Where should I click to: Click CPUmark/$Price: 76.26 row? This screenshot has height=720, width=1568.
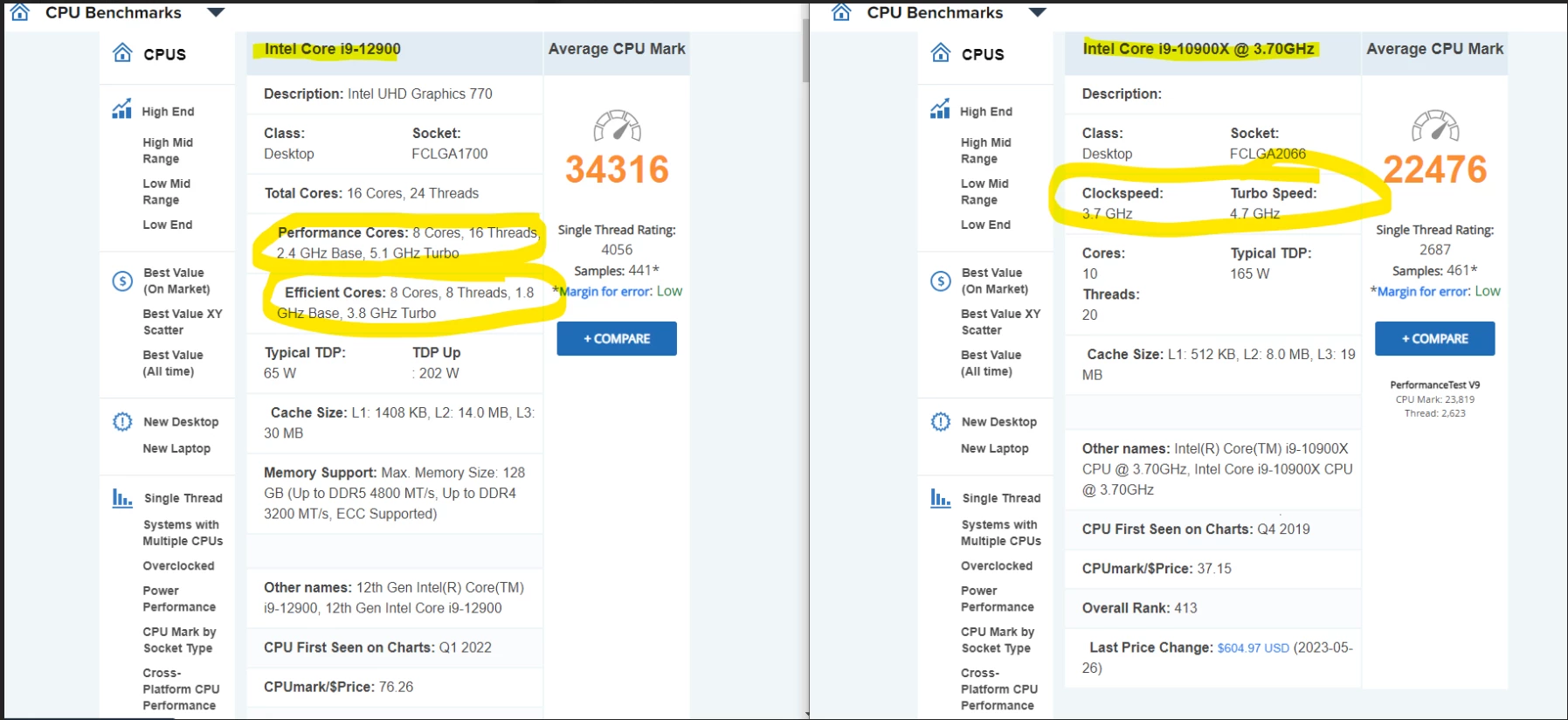(394, 687)
